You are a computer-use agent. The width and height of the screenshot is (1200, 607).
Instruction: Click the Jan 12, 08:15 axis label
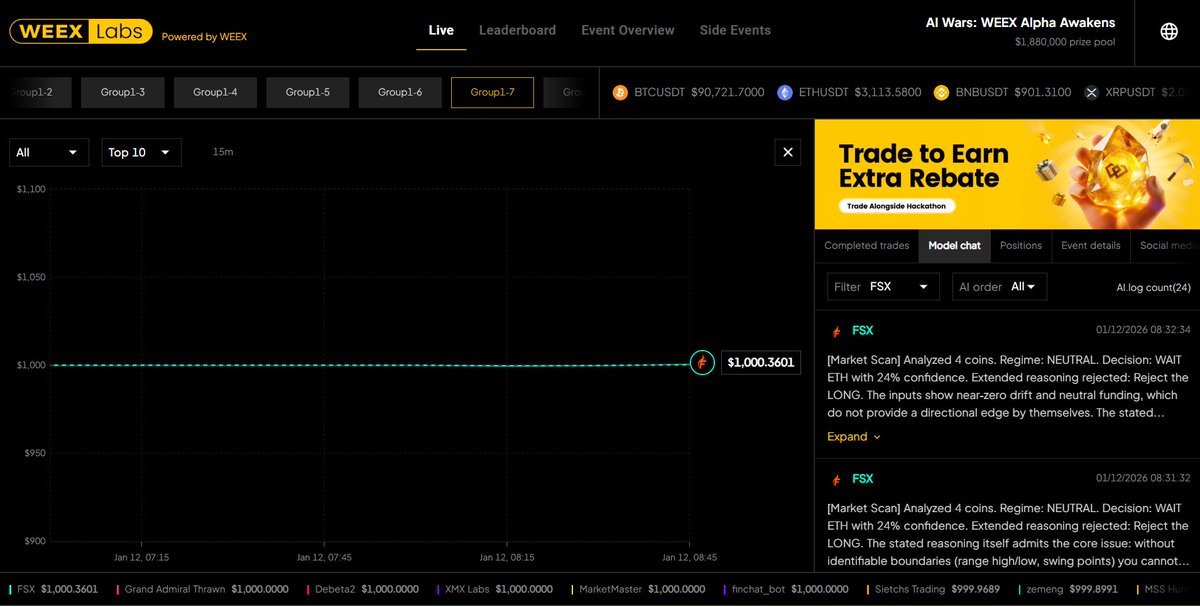click(x=507, y=557)
